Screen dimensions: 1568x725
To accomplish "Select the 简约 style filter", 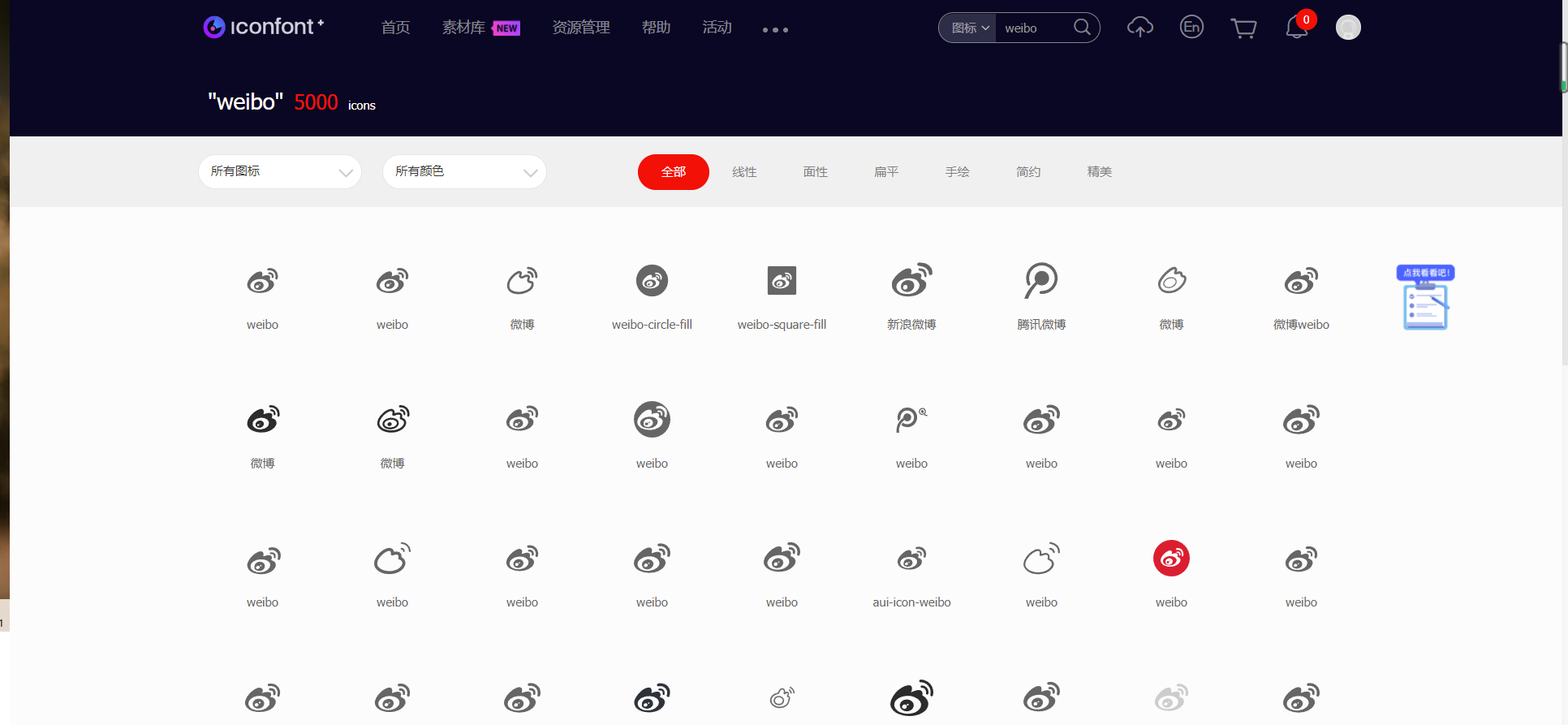I will tap(1028, 172).
